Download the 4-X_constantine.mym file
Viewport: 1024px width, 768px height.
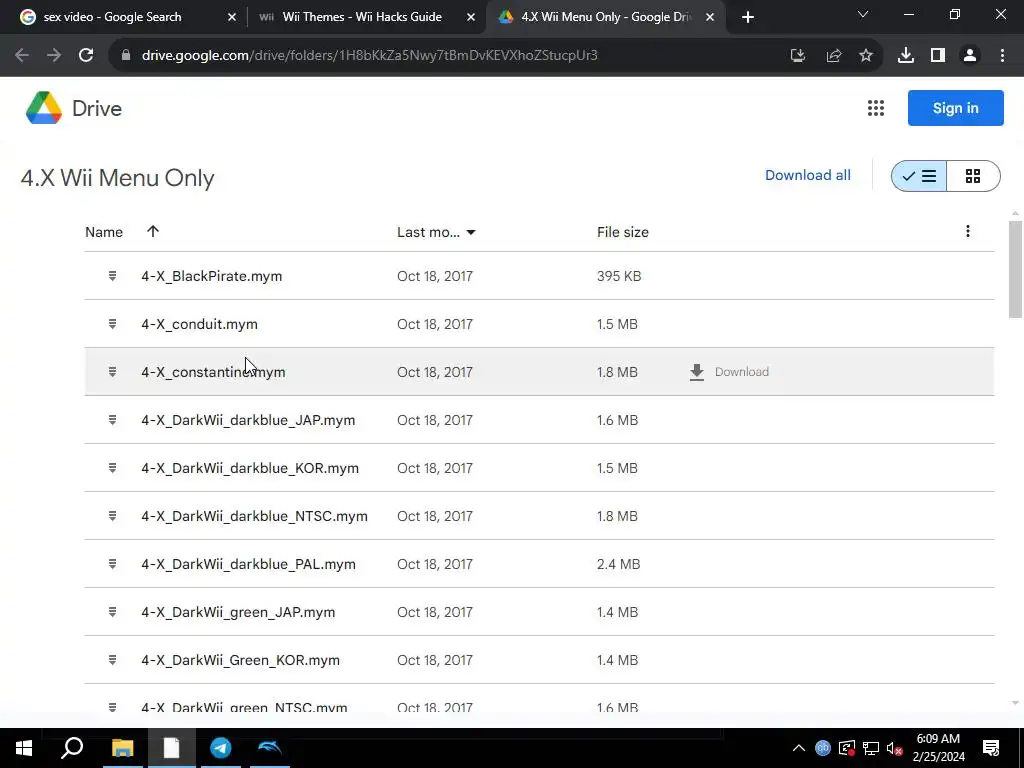pos(729,372)
